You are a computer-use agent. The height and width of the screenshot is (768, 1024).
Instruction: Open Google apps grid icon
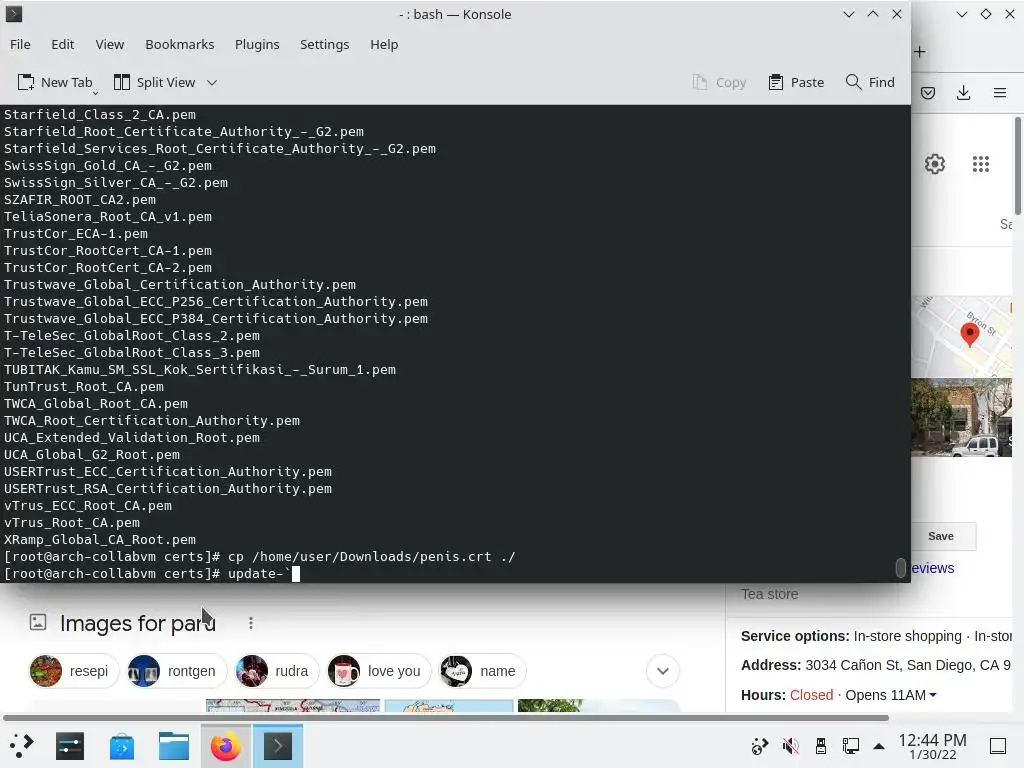point(981,164)
